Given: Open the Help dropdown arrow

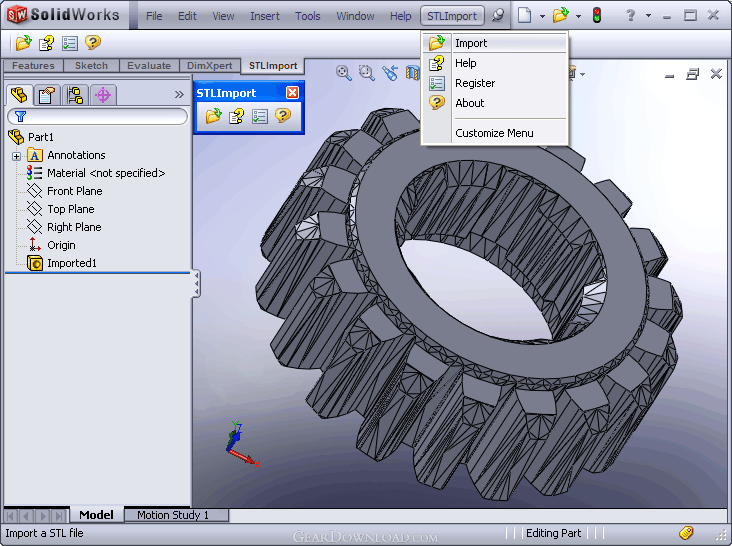Looking at the screenshot, I should click(648, 15).
